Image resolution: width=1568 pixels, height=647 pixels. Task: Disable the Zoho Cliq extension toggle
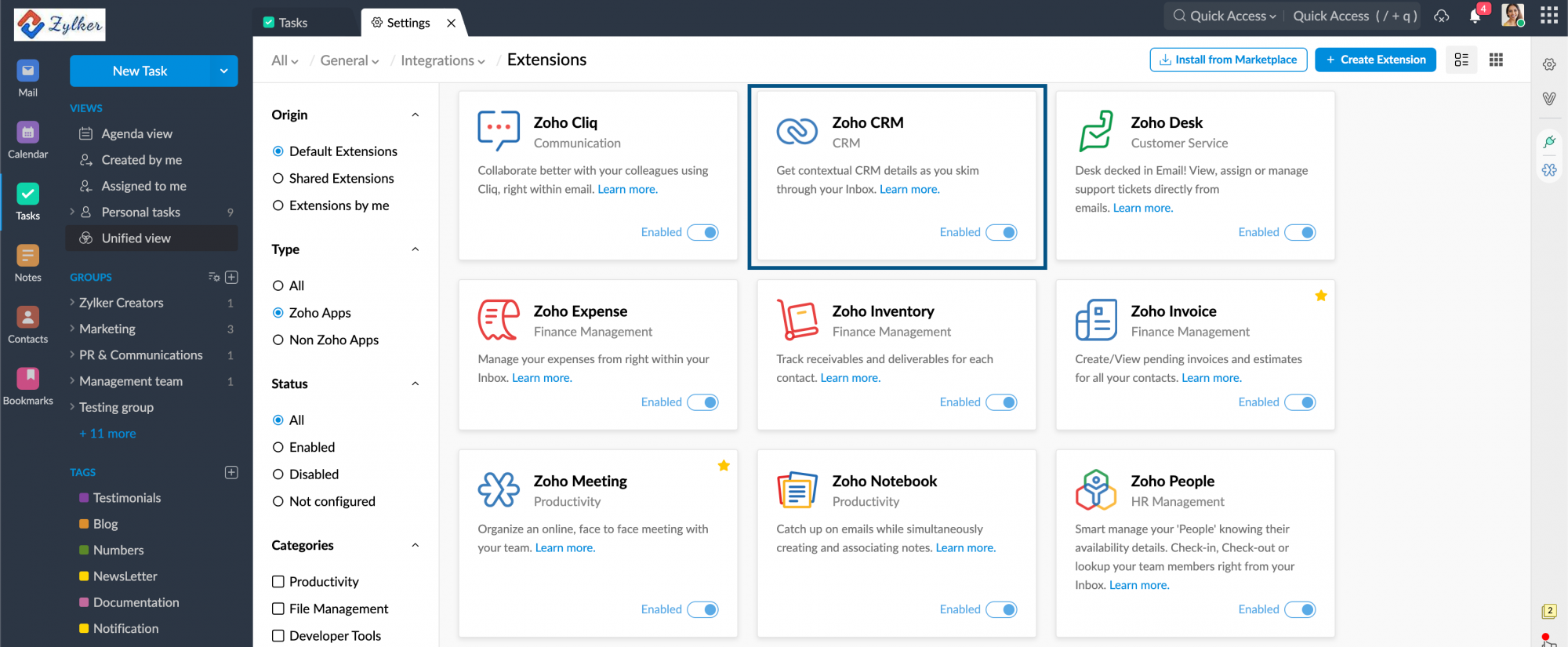click(x=703, y=232)
